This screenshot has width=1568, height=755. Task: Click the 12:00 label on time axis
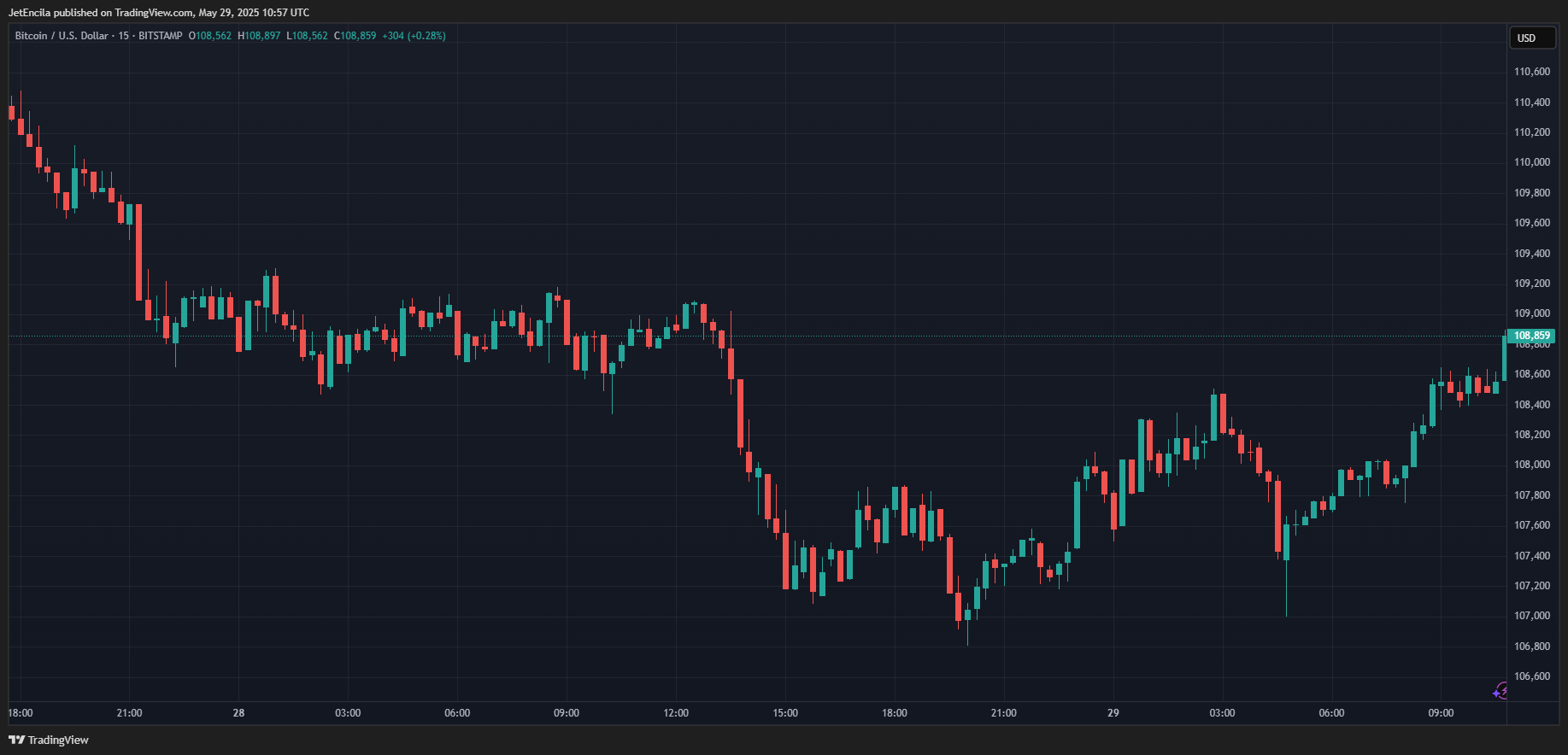pyautogui.click(x=676, y=713)
